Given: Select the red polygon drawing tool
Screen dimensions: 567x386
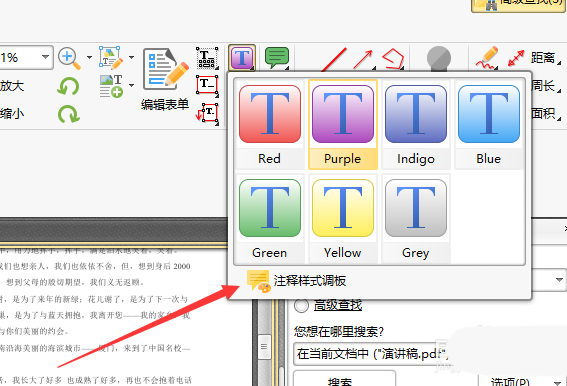Looking at the screenshot, I should (x=393, y=59).
